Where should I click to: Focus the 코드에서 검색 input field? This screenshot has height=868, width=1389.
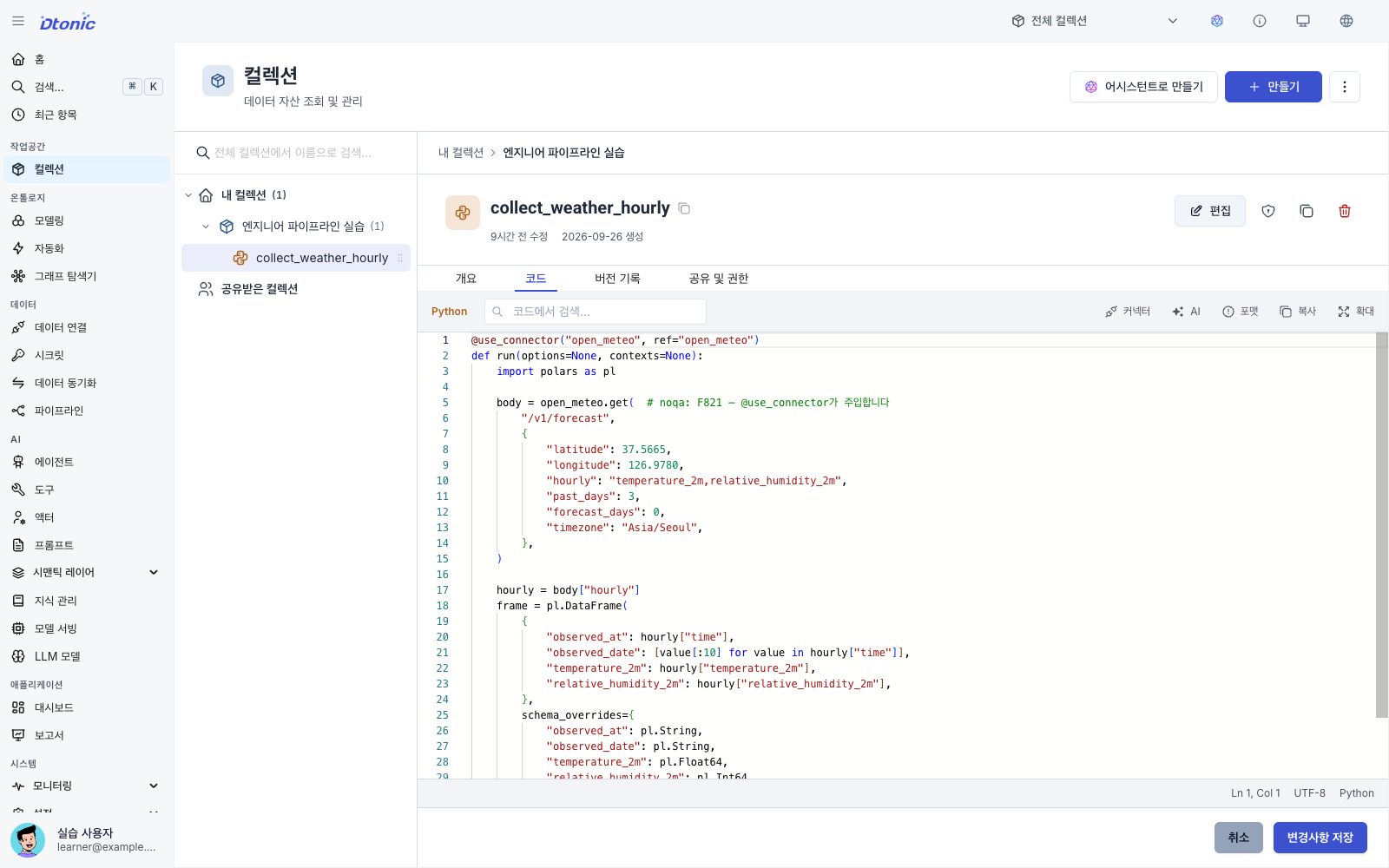[595, 312]
